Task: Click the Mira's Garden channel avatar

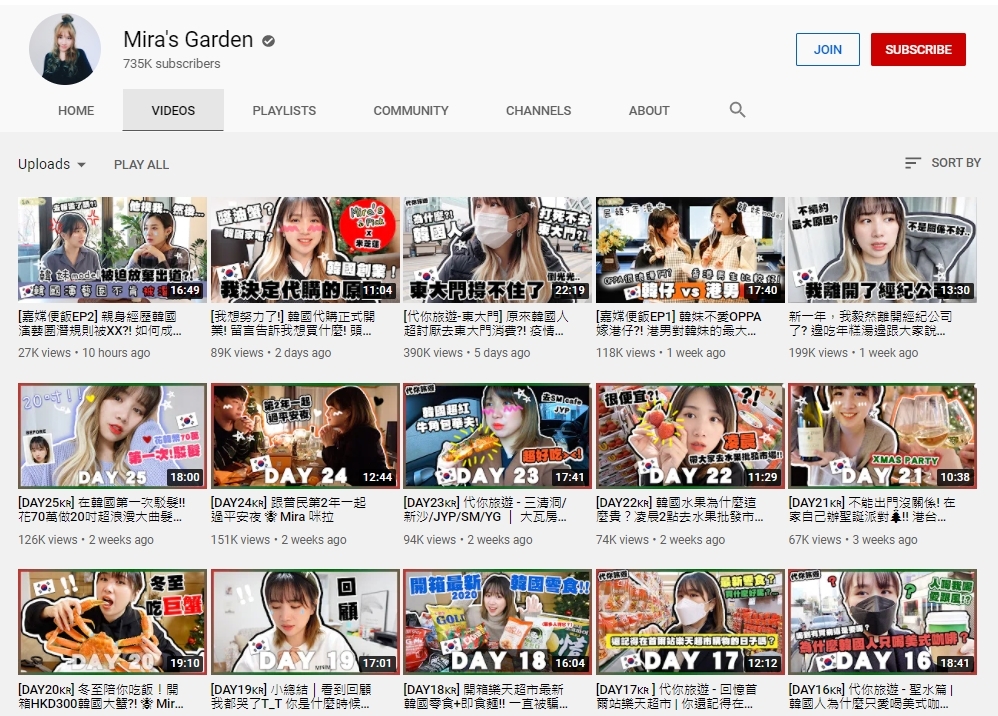Action: tap(65, 50)
